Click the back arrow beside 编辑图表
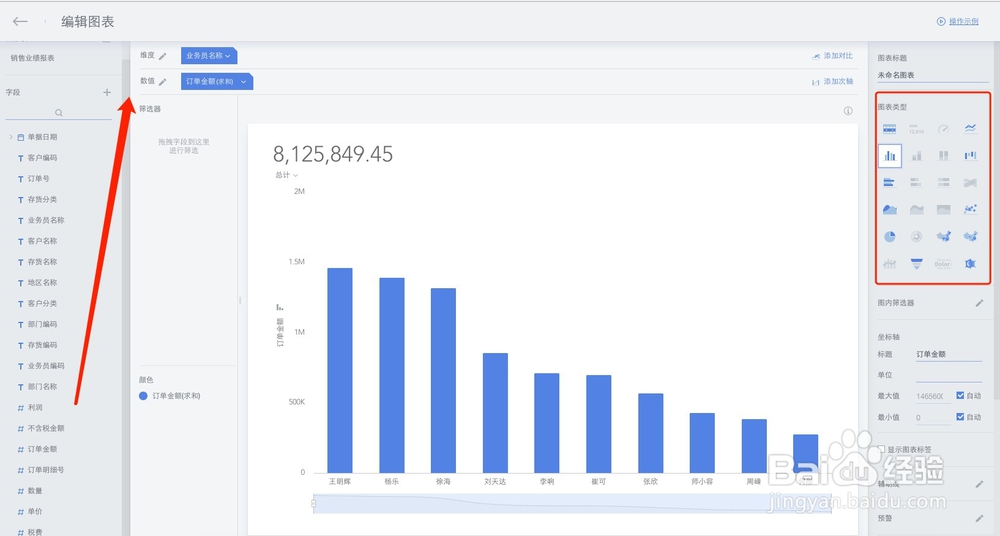 click(20, 21)
